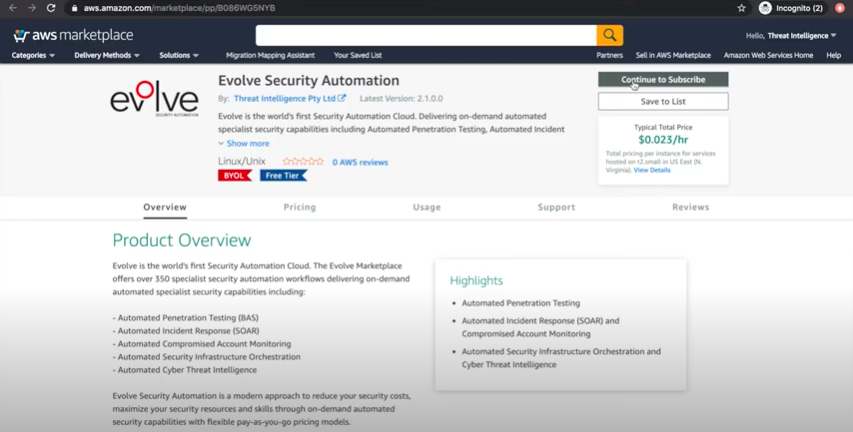This screenshot has width=853, height=432.
Task: Click the Highlights heading
Action: pos(477,281)
